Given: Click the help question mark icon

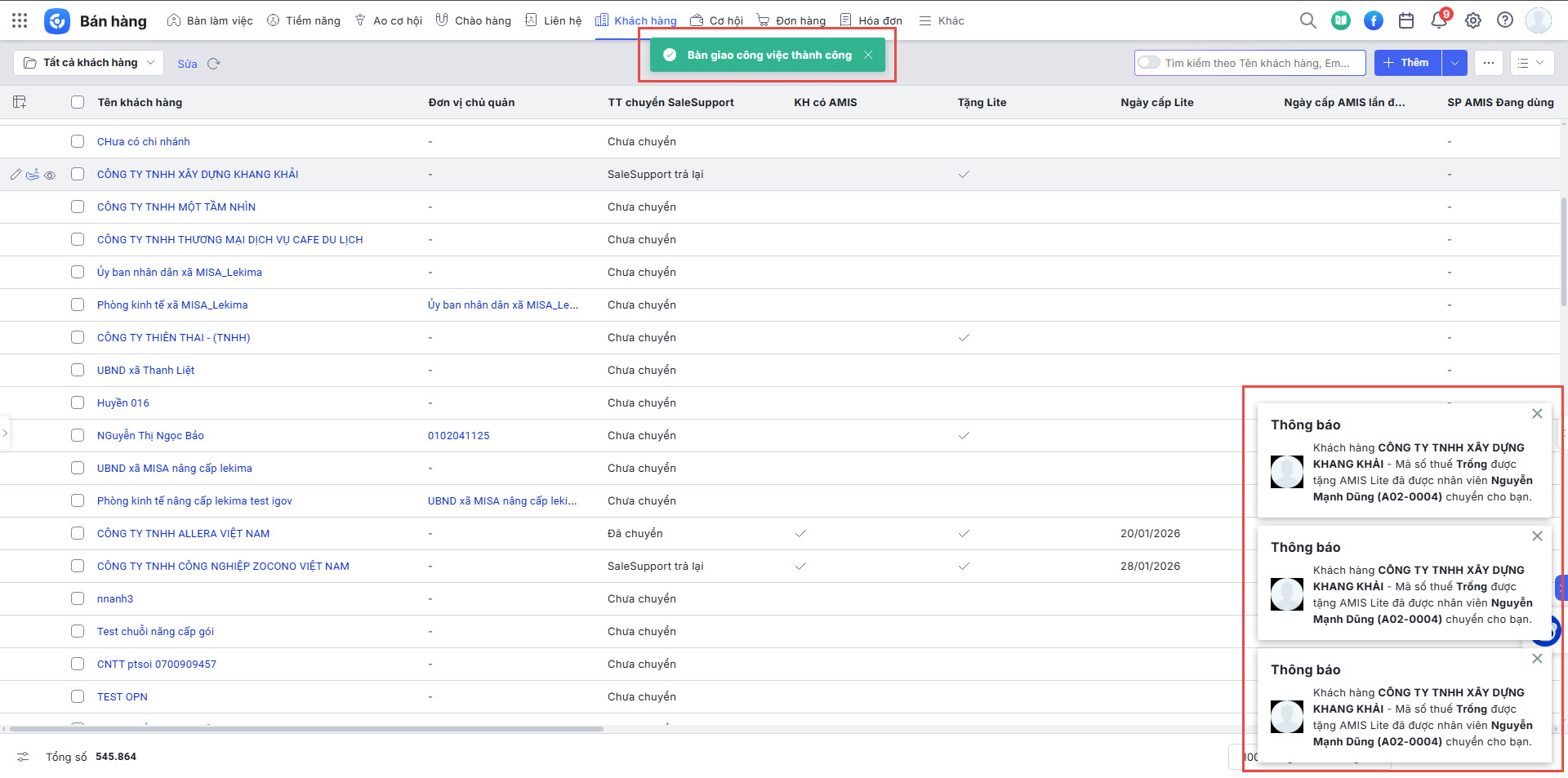Looking at the screenshot, I should tap(1505, 20).
